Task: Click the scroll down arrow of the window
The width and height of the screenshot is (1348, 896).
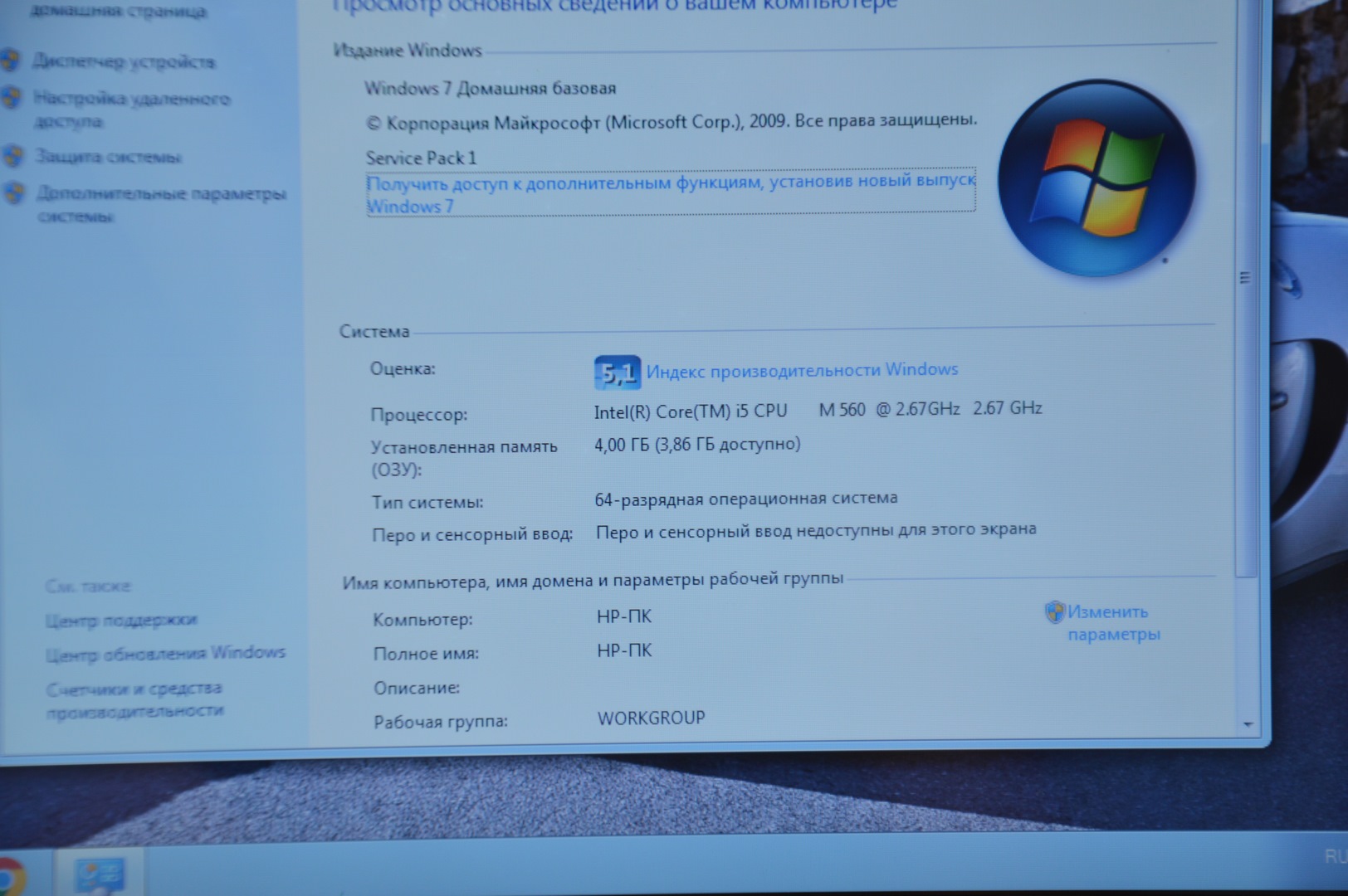Action: click(1247, 724)
